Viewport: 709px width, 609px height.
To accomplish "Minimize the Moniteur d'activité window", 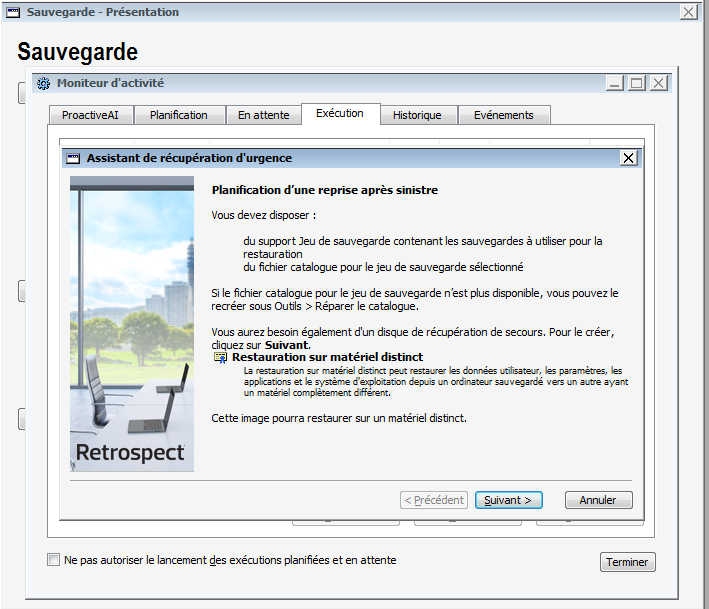I will click(615, 83).
